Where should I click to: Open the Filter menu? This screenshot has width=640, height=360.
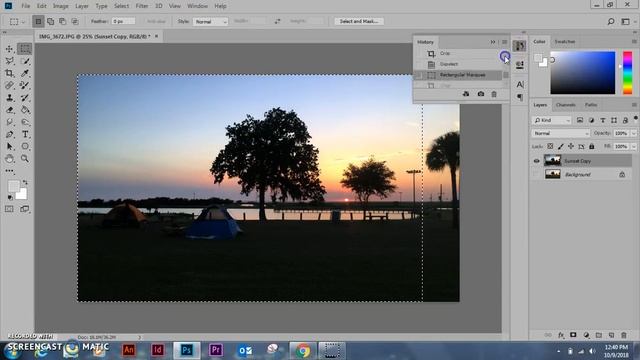142,6
